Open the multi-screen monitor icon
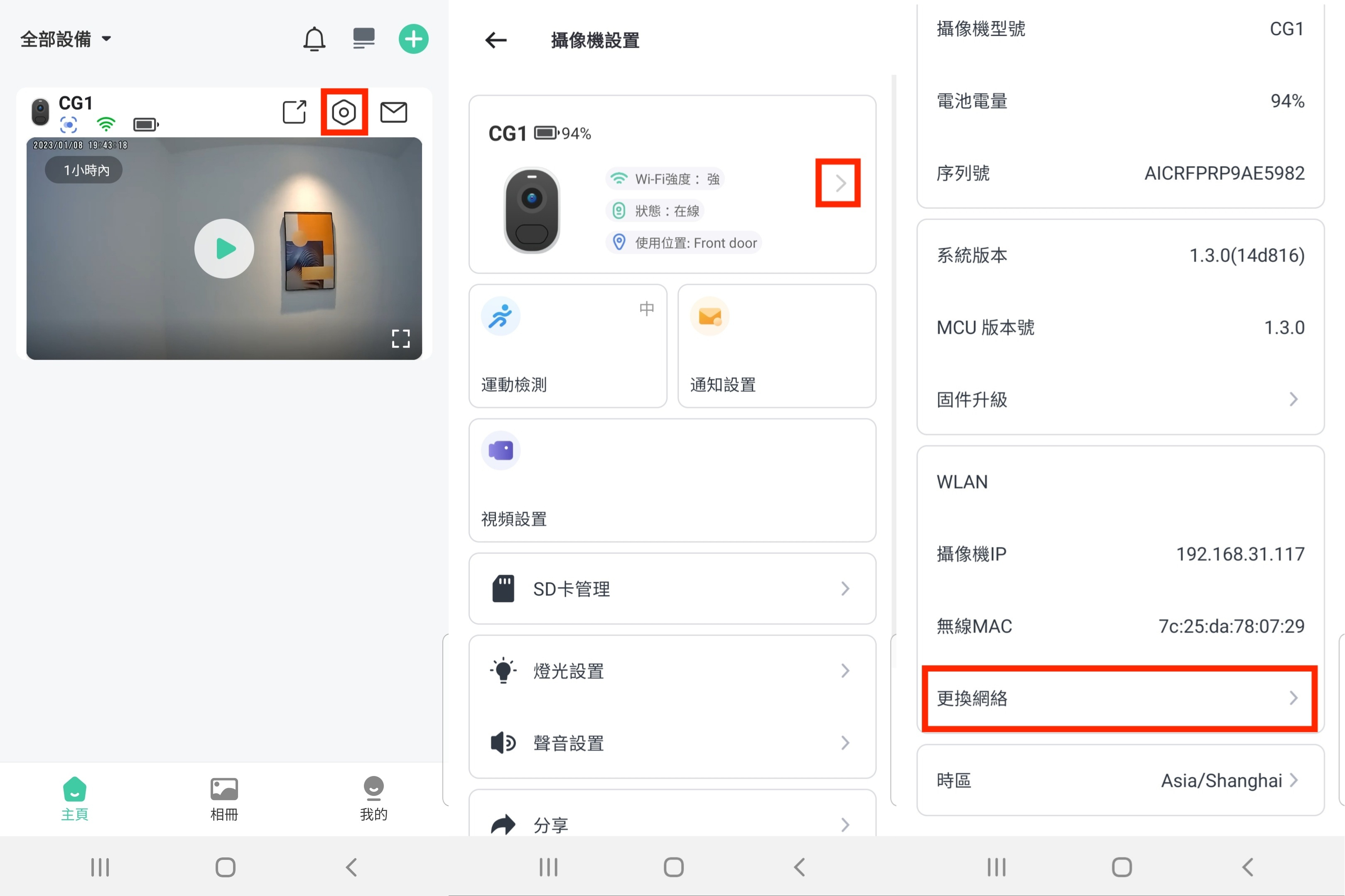This screenshot has height=896, width=1345. (363, 39)
